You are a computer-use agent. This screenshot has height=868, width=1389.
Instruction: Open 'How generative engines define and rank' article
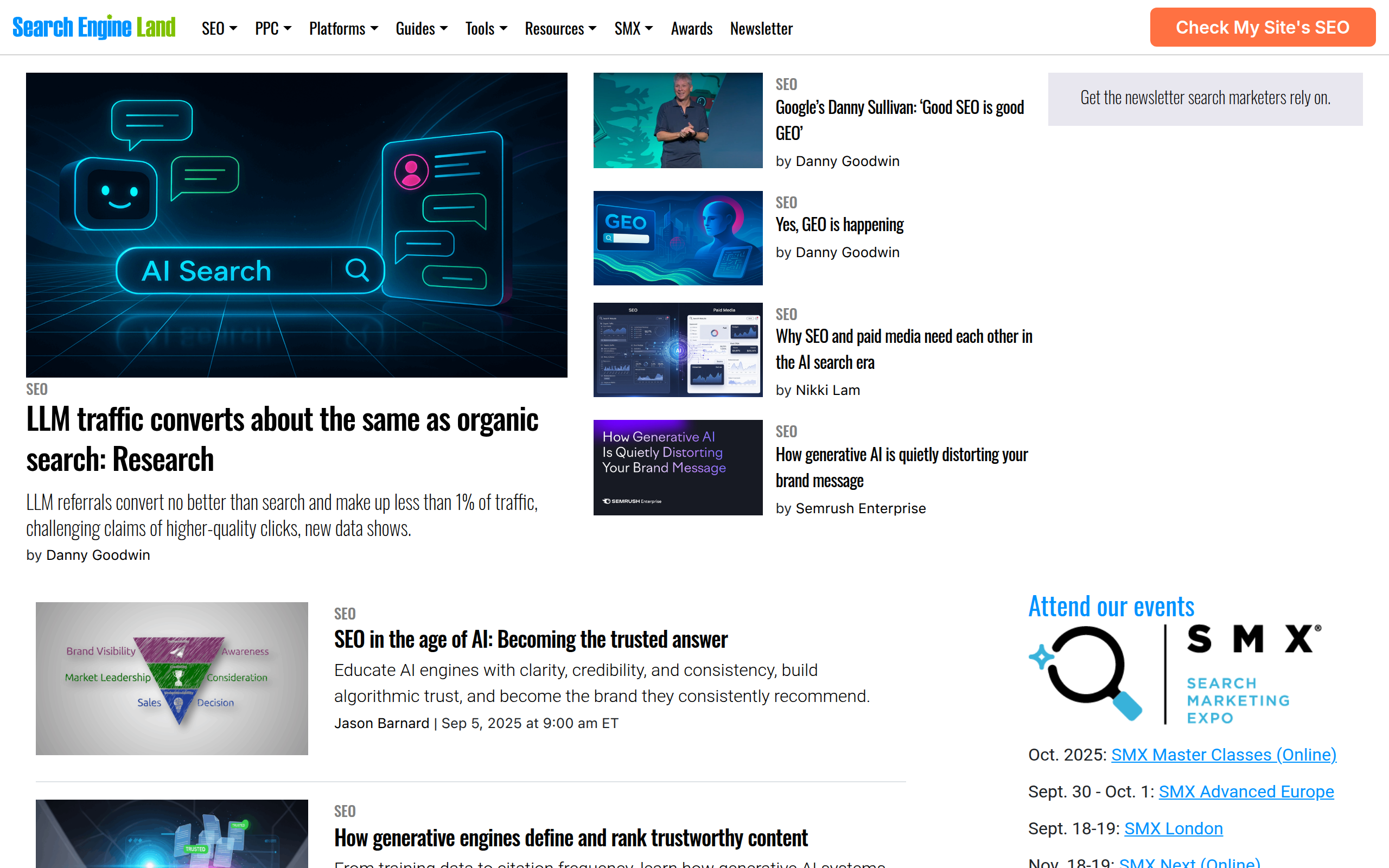(x=571, y=838)
